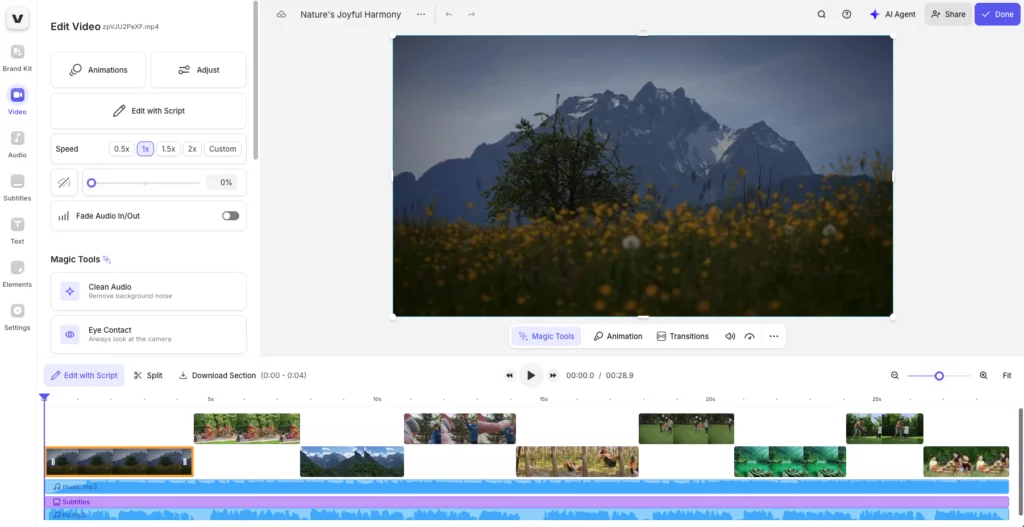1024x527 pixels.
Task: Click the cloud save status icon
Action: (281, 14)
